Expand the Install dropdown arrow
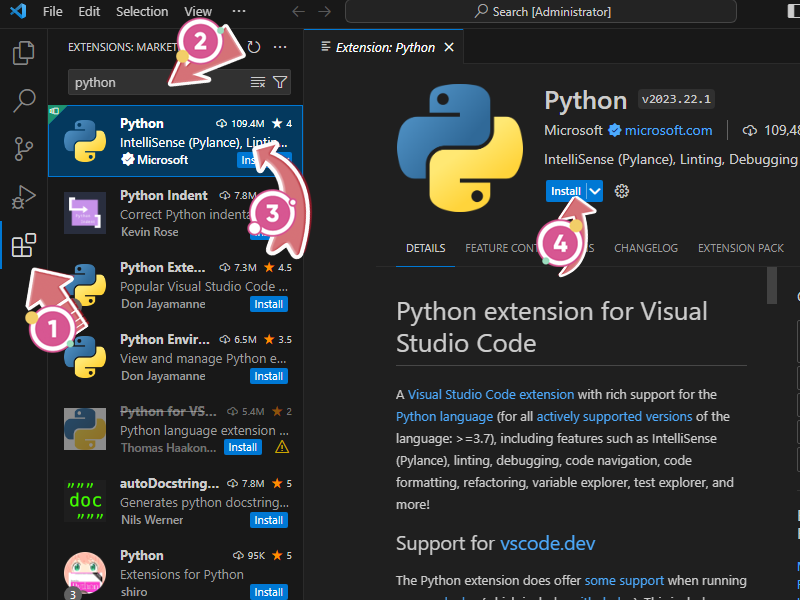This screenshot has width=800, height=600. (x=595, y=191)
